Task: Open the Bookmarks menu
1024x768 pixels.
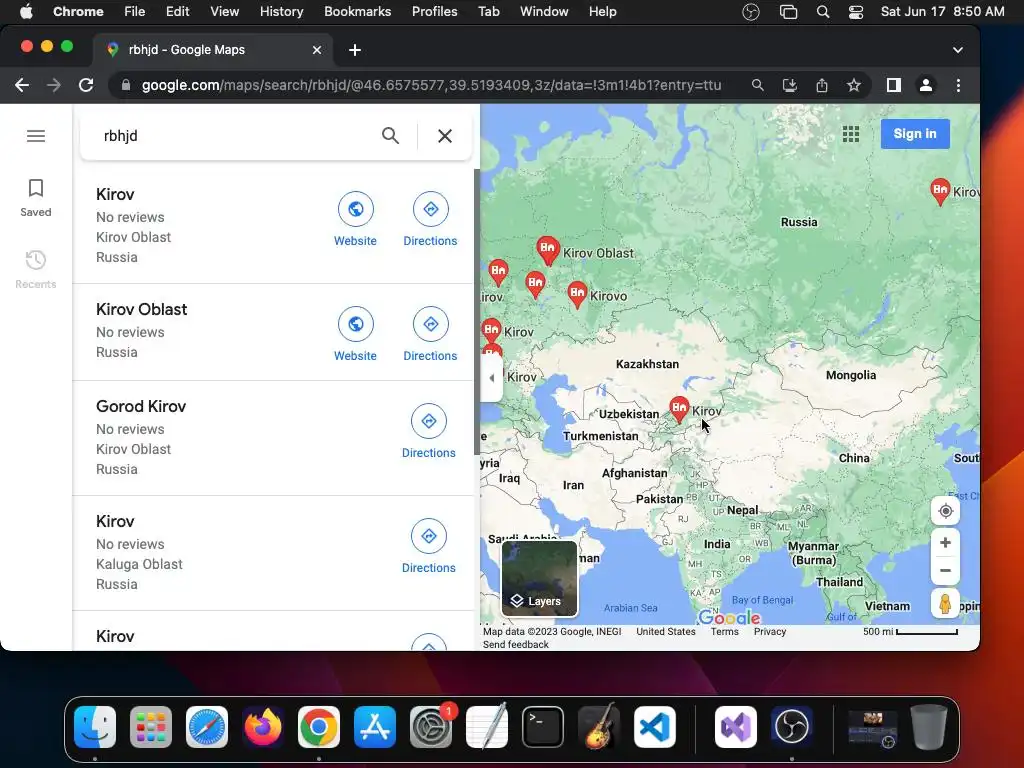Action: click(x=357, y=12)
